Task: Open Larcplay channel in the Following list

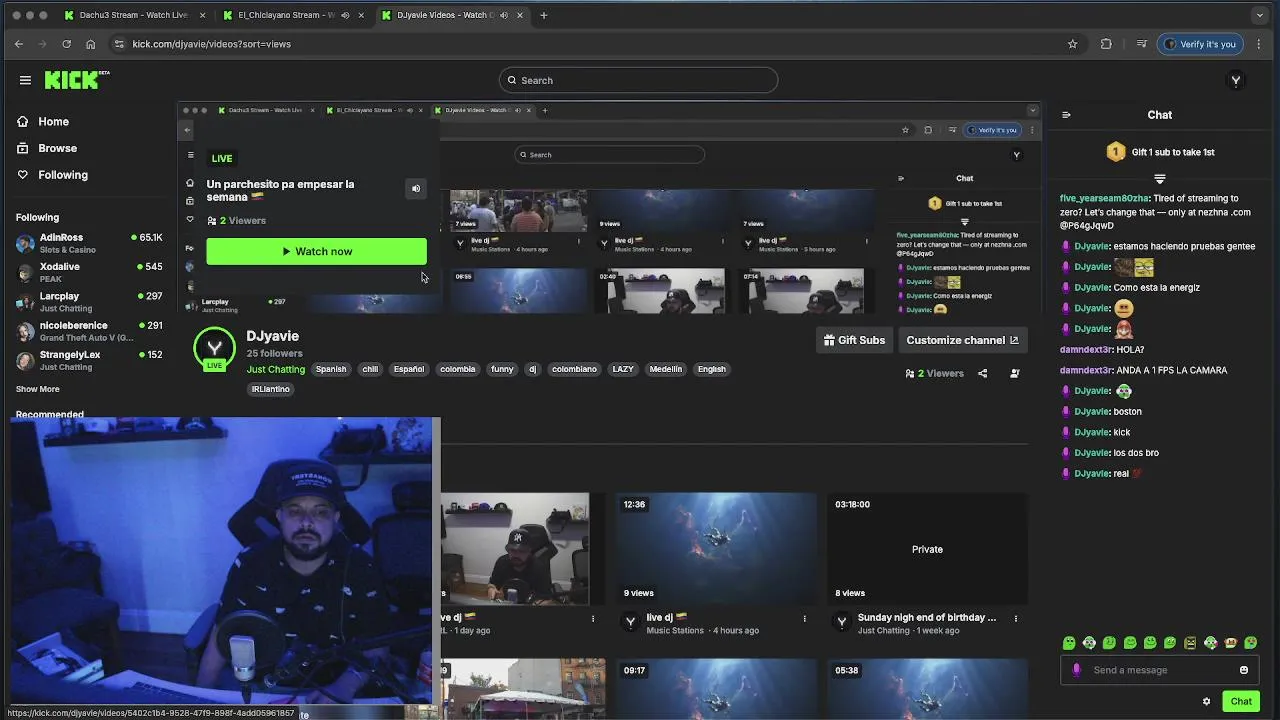Action: pos(89,302)
